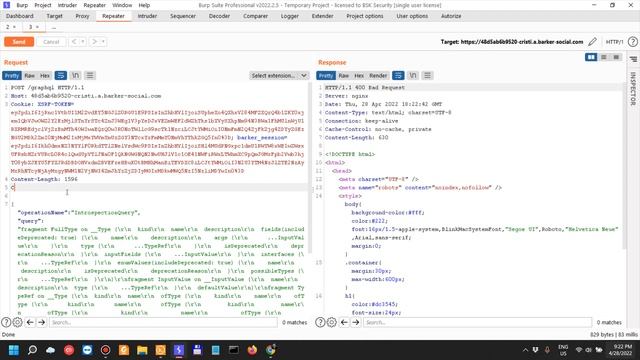Toggle word wrap icon in Response panel
Image resolution: width=640 pixels, height=360 pixels.
pyautogui.click(x=398, y=76)
